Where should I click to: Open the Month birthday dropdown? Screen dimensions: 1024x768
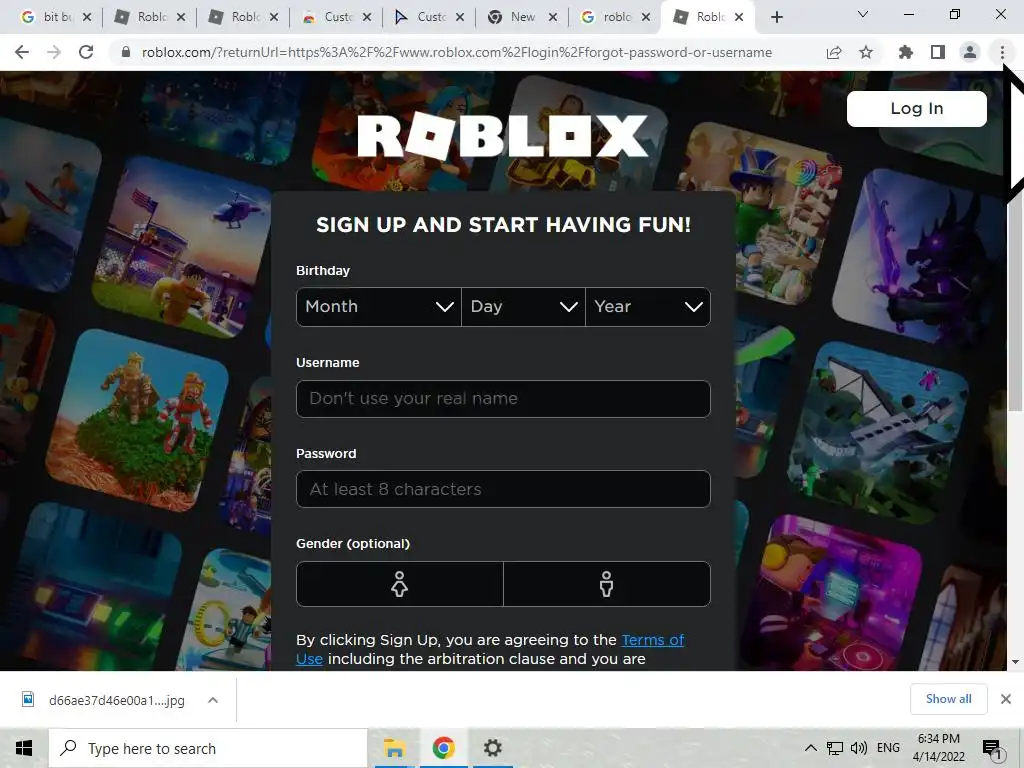pos(379,306)
